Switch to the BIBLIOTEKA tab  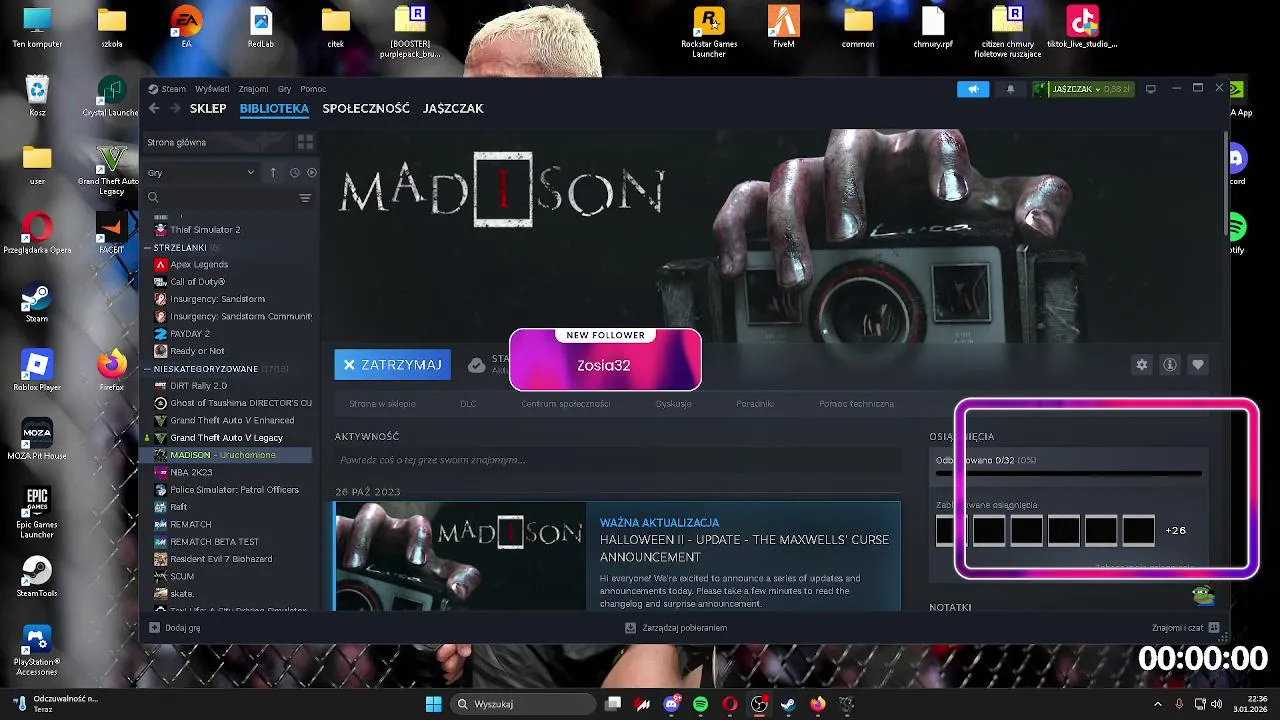pyautogui.click(x=274, y=108)
